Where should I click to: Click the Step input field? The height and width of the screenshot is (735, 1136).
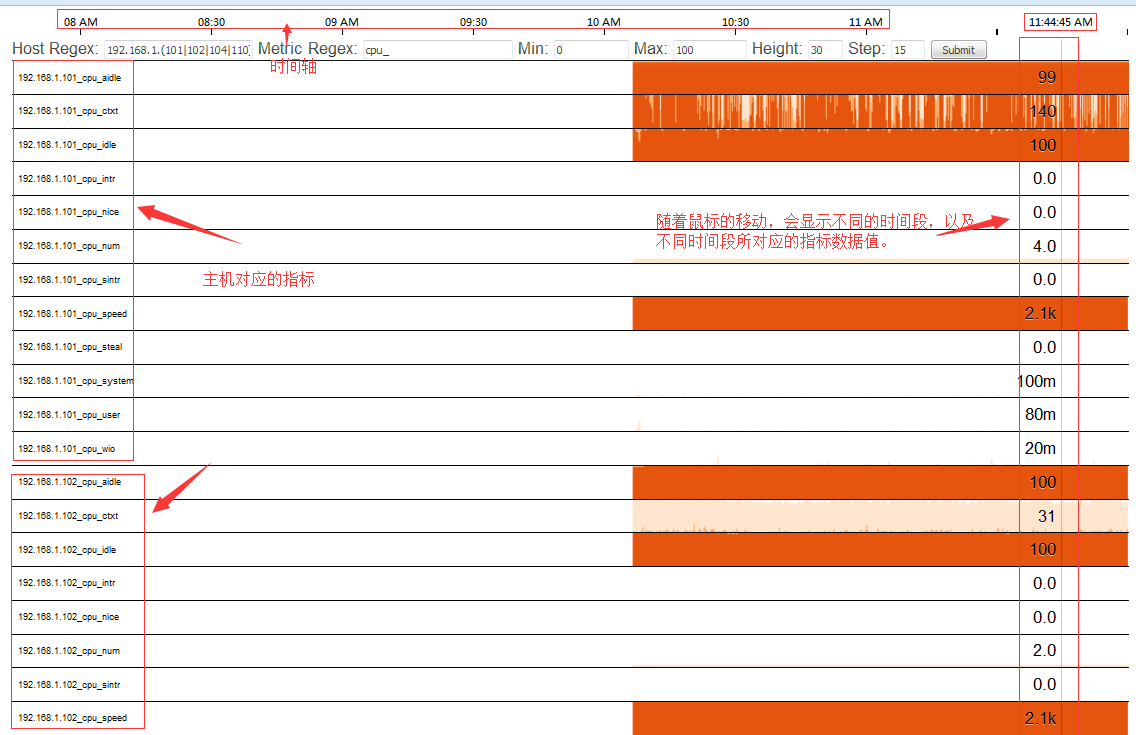pos(907,49)
